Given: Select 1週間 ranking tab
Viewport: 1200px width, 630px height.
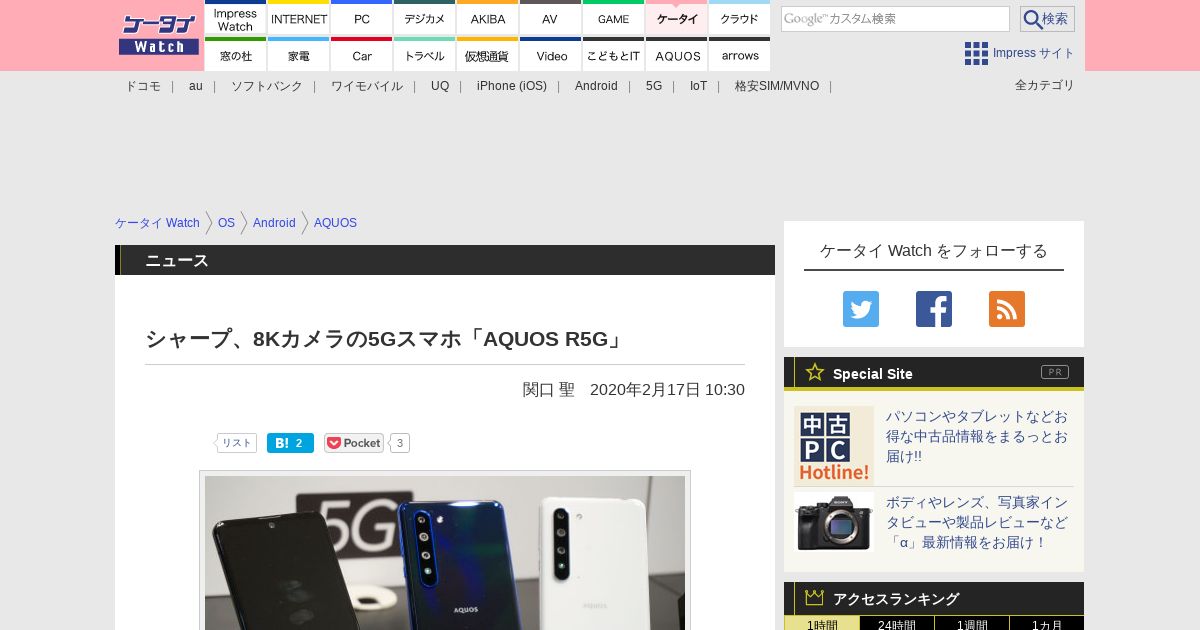Looking at the screenshot, I should [972, 623].
